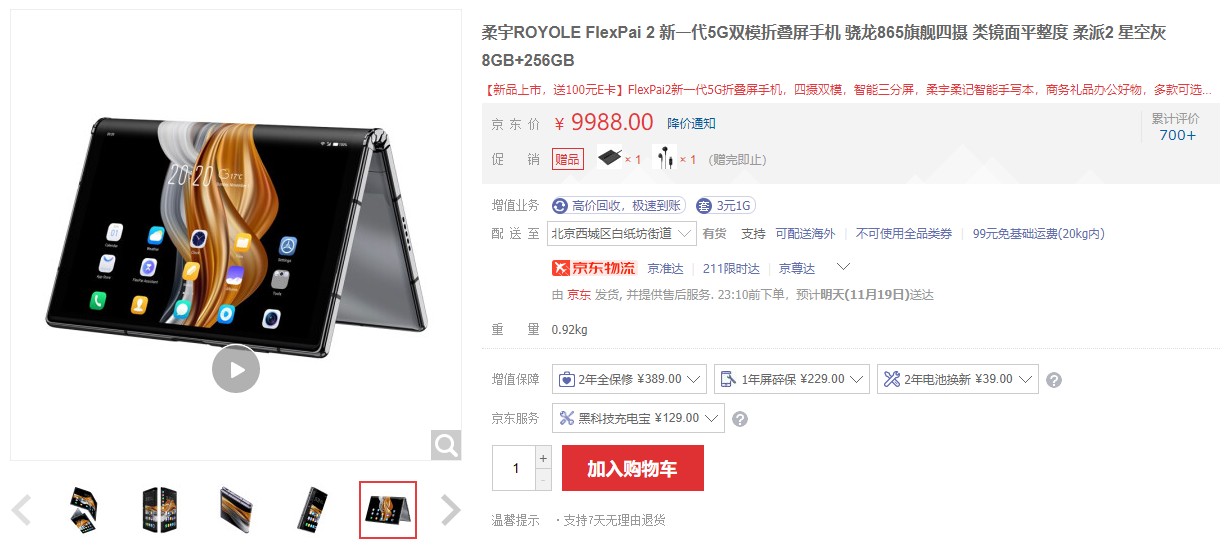
Task: Open help icon beside 2年电池换新
Action: 1053,380
